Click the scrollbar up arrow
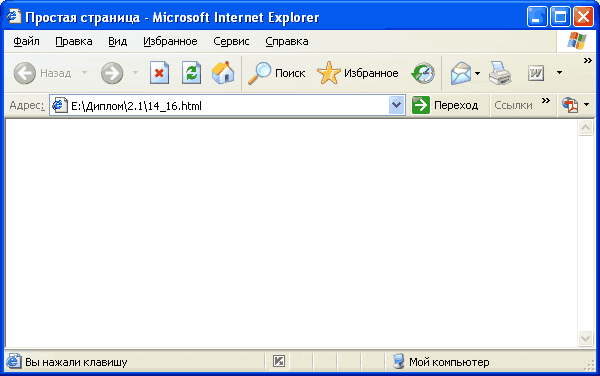 tap(585, 128)
